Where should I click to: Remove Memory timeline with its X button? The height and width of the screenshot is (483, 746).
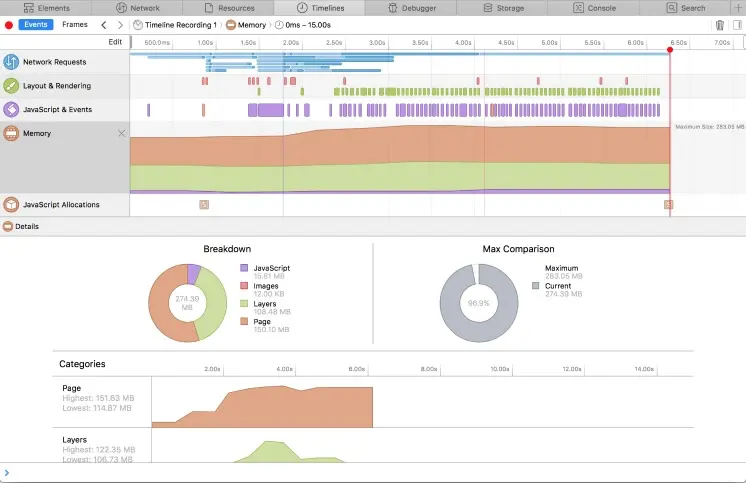click(x=121, y=133)
